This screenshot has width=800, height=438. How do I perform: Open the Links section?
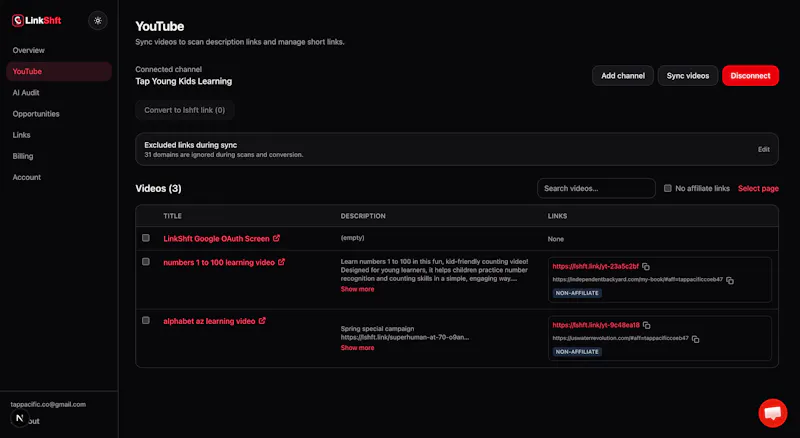pyautogui.click(x=59, y=135)
